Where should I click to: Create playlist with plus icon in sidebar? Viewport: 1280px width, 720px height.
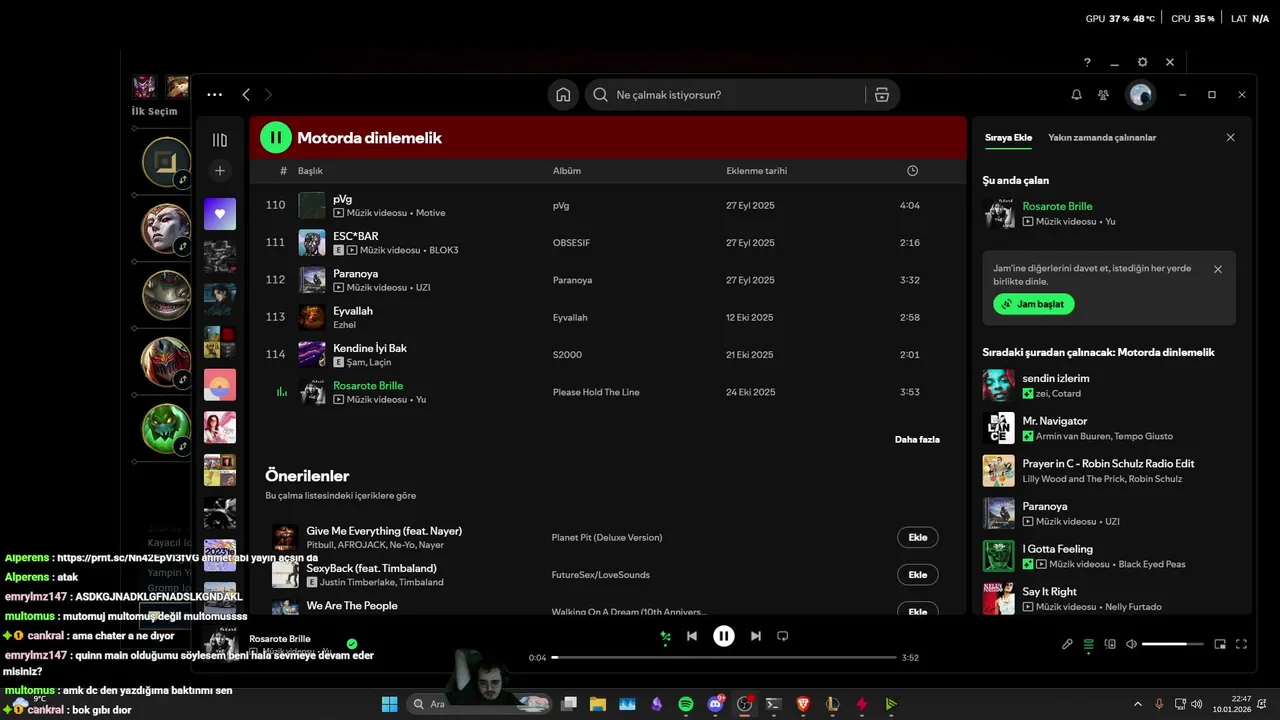tap(220, 171)
